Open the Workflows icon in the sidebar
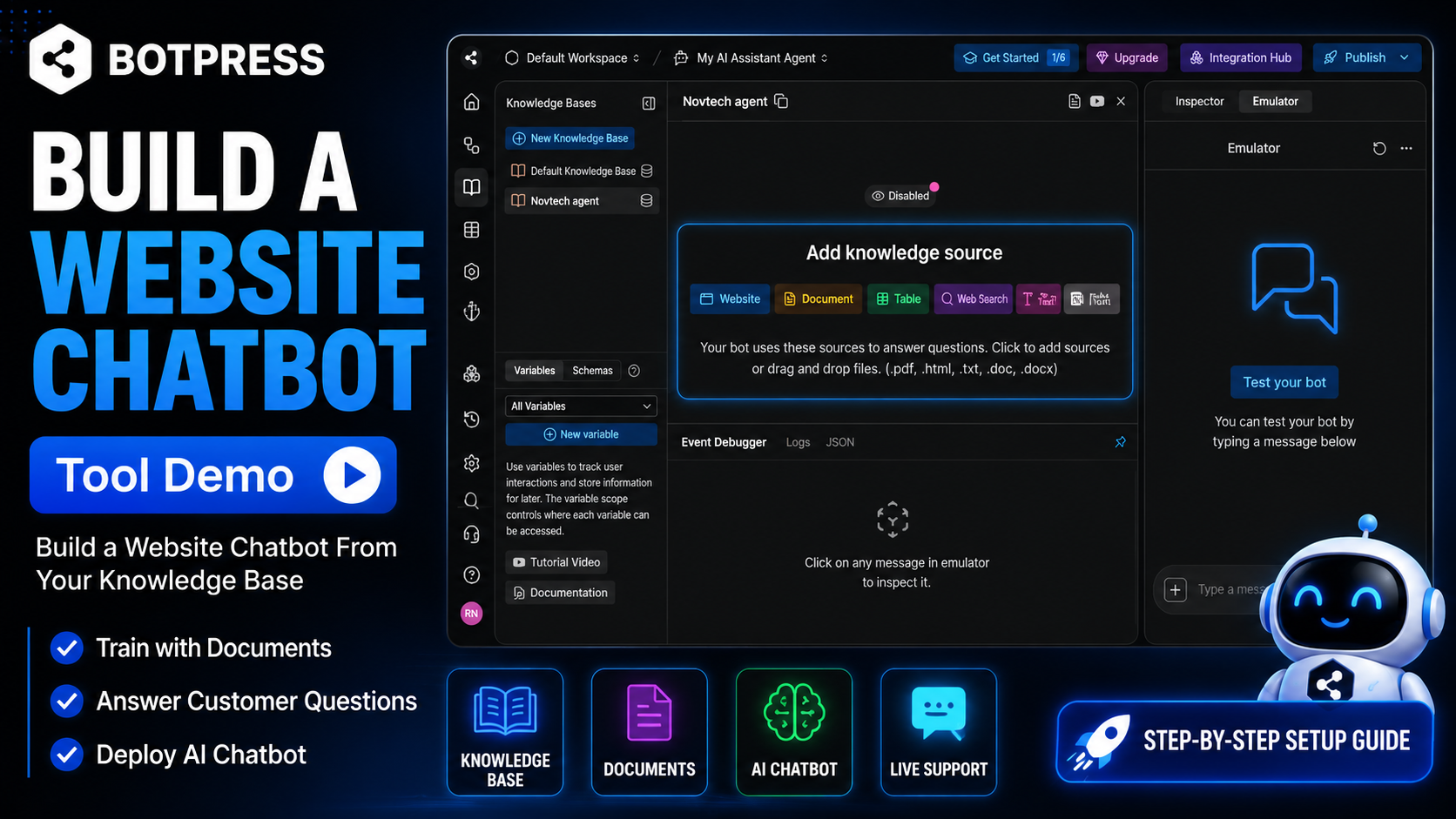The height and width of the screenshot is (819, 1456). (x=471, y=144)
